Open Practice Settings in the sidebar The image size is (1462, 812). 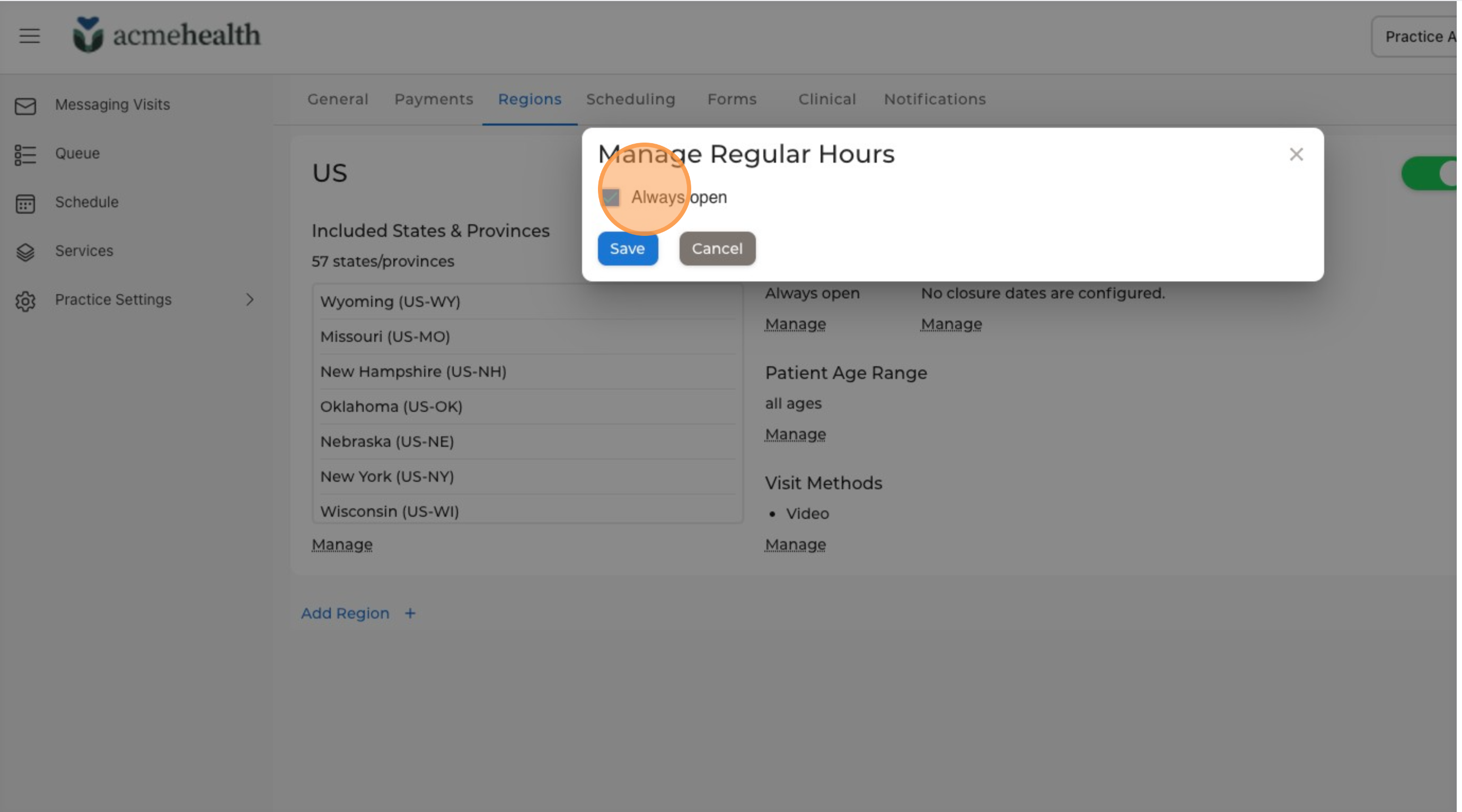113,299
